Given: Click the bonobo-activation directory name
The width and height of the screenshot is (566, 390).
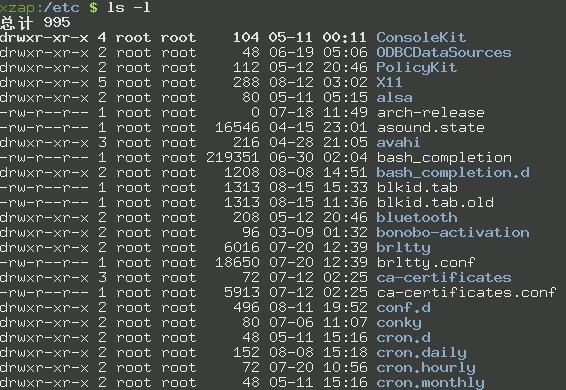Looking at the screenshot, I should click(453, 233).
